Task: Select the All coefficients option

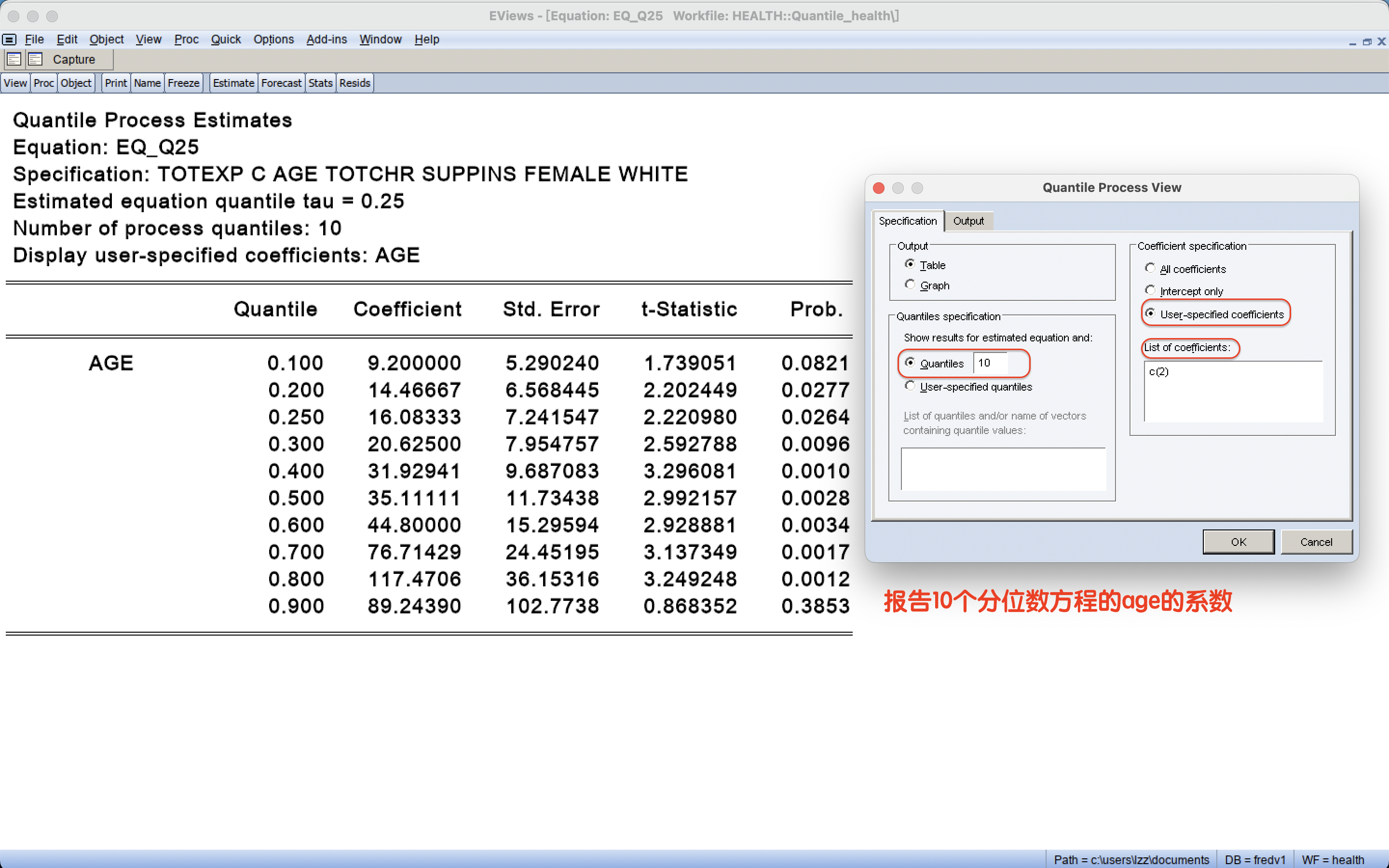Action: click(1150, 268)
